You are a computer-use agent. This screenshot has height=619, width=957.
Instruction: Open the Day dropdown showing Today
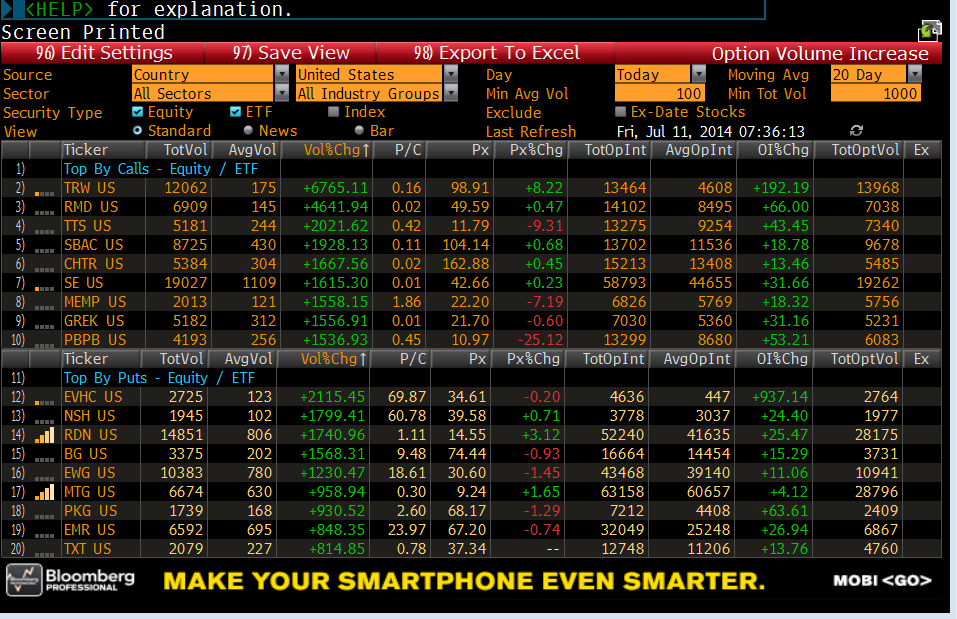698,74
